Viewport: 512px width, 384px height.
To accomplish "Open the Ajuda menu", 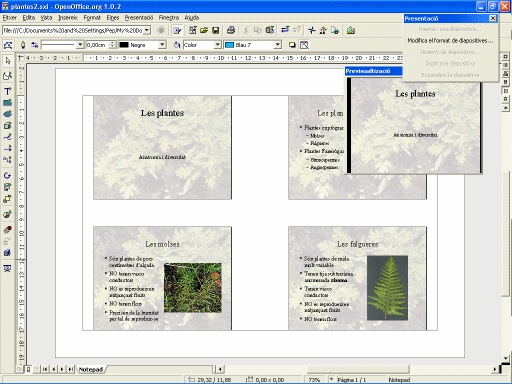I will (x=192, y=18).
